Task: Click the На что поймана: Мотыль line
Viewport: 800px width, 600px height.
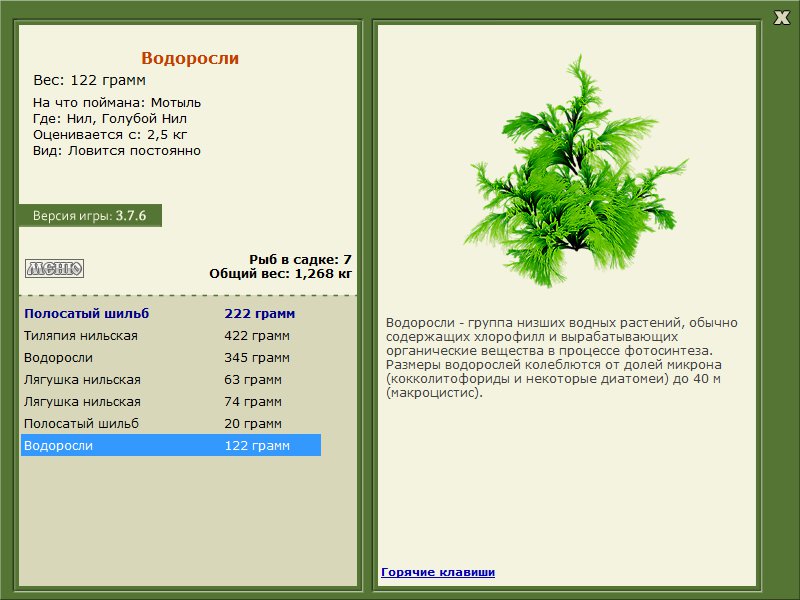Action: point(117,103)
